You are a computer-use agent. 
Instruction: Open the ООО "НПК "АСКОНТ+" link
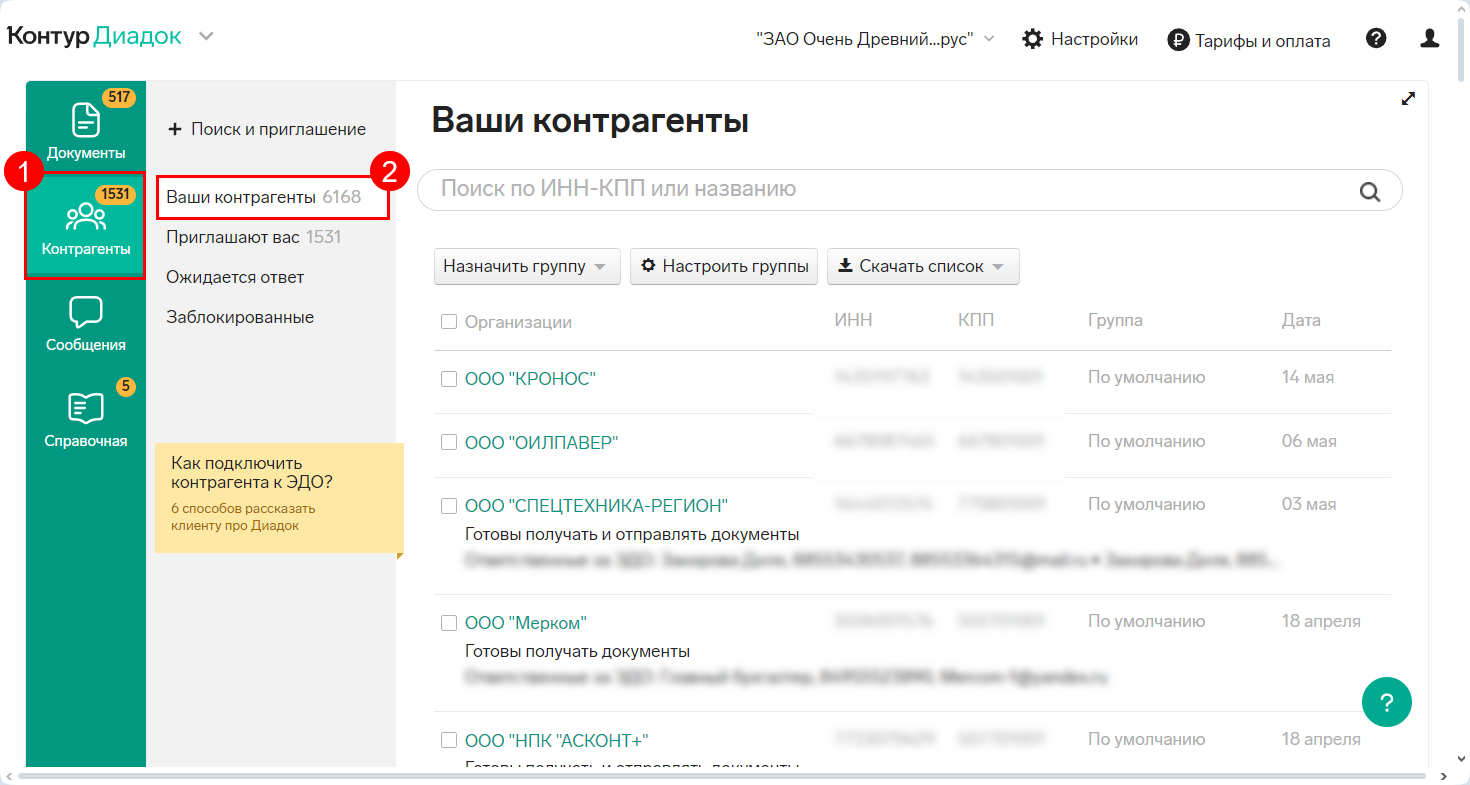tap(557, 741)
